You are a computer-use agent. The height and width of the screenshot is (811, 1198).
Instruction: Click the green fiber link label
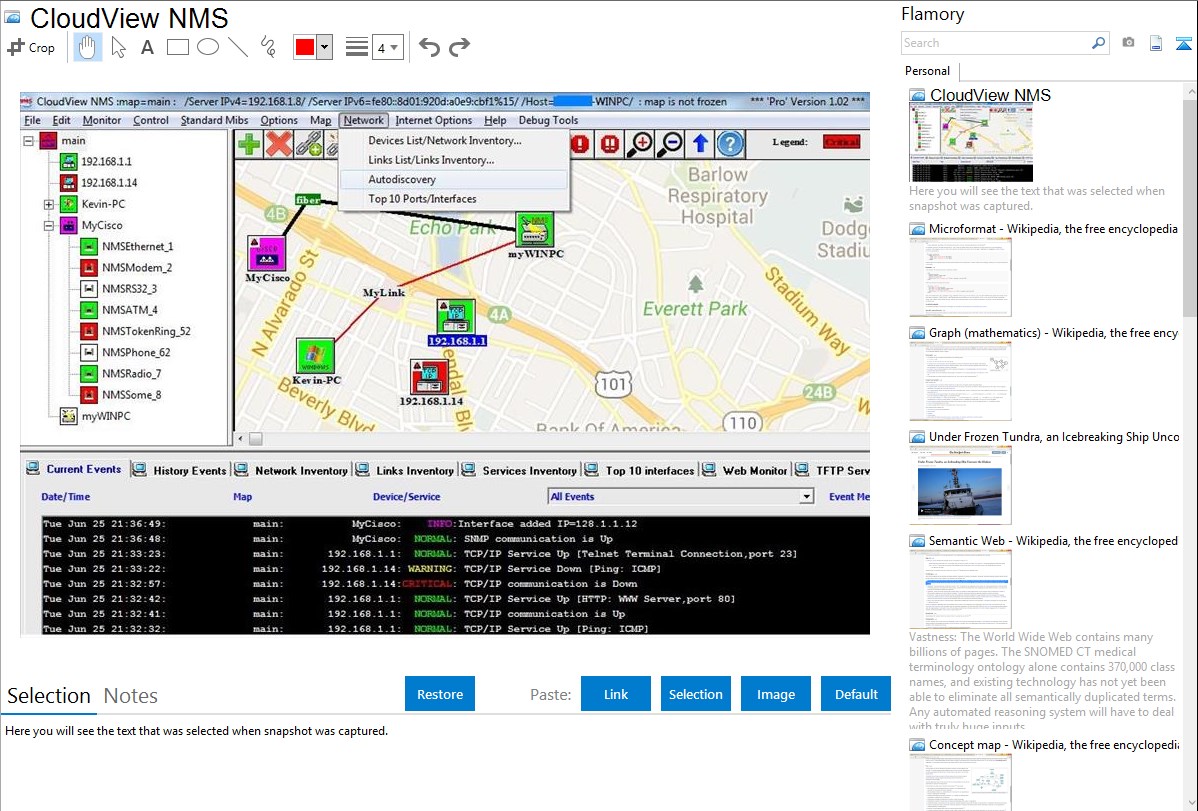(x=308, y=200)
